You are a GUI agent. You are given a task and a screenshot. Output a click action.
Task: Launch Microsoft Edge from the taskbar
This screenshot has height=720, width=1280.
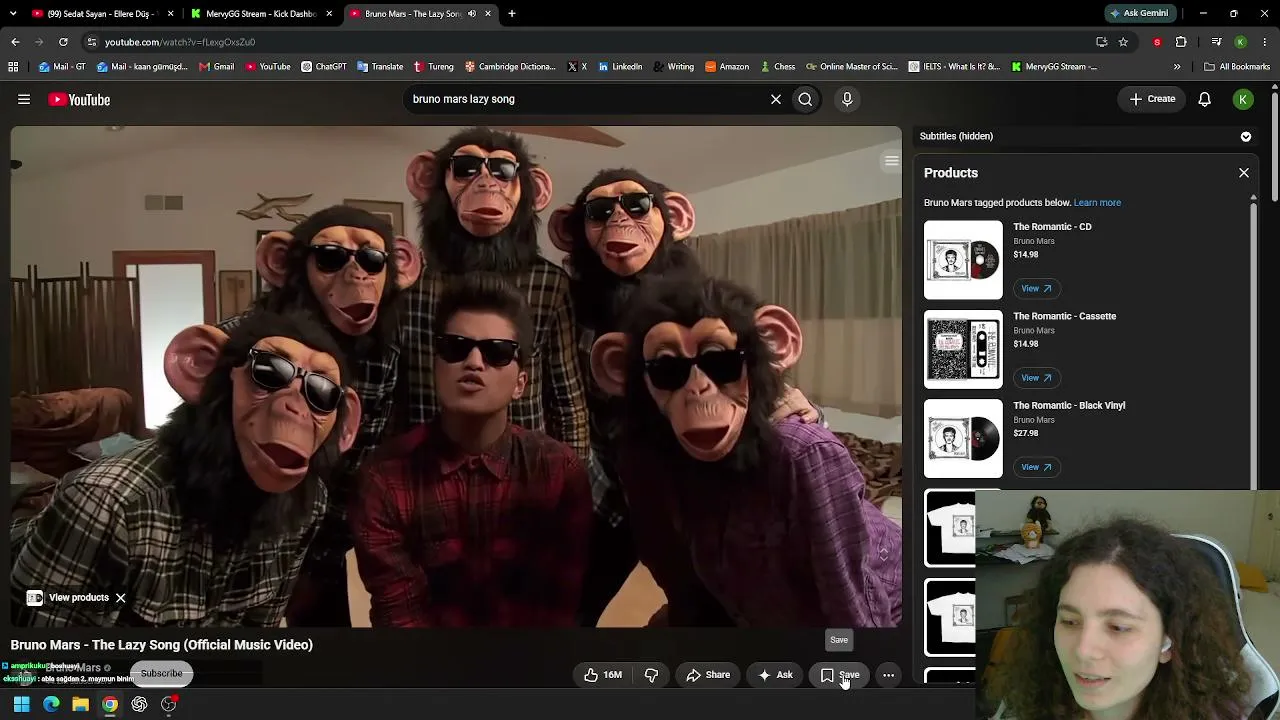point(51,704)
